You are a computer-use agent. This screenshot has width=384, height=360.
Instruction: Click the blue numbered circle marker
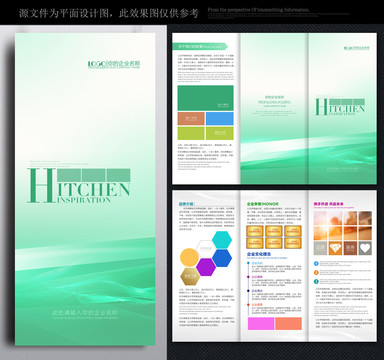click(x=316, y=263)
